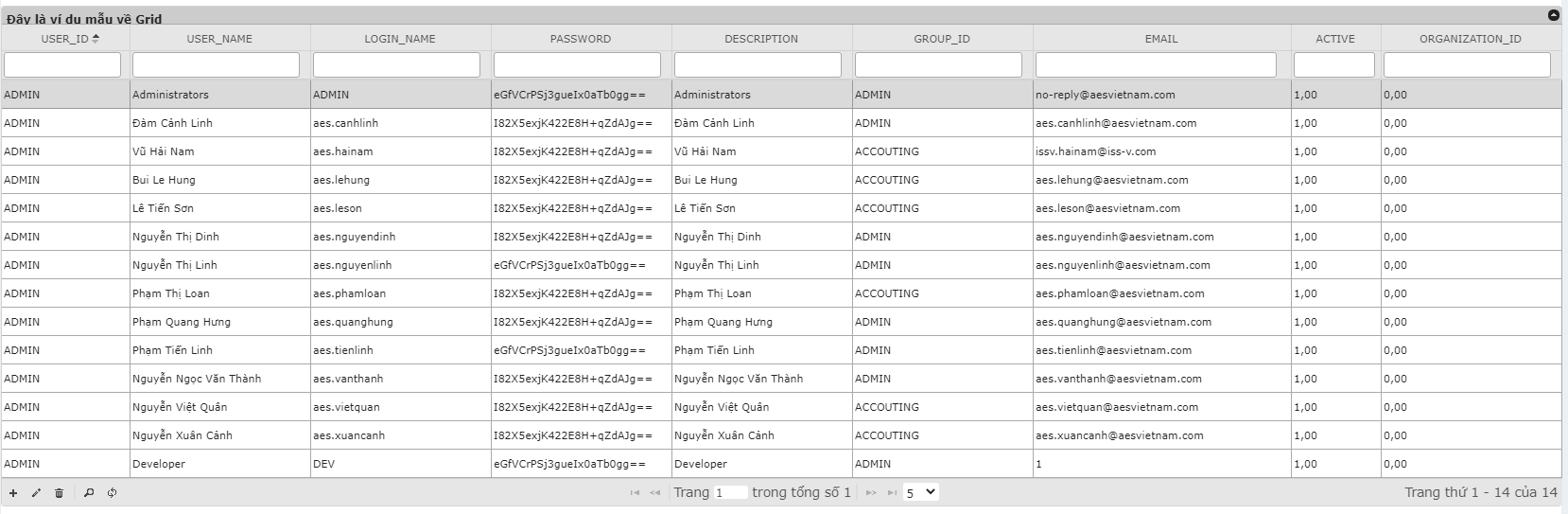Image resolution: width=1568 pixels, height=514 pixels.
Task: Focus the EMAIL filter input
Action: coord(1156,64)
